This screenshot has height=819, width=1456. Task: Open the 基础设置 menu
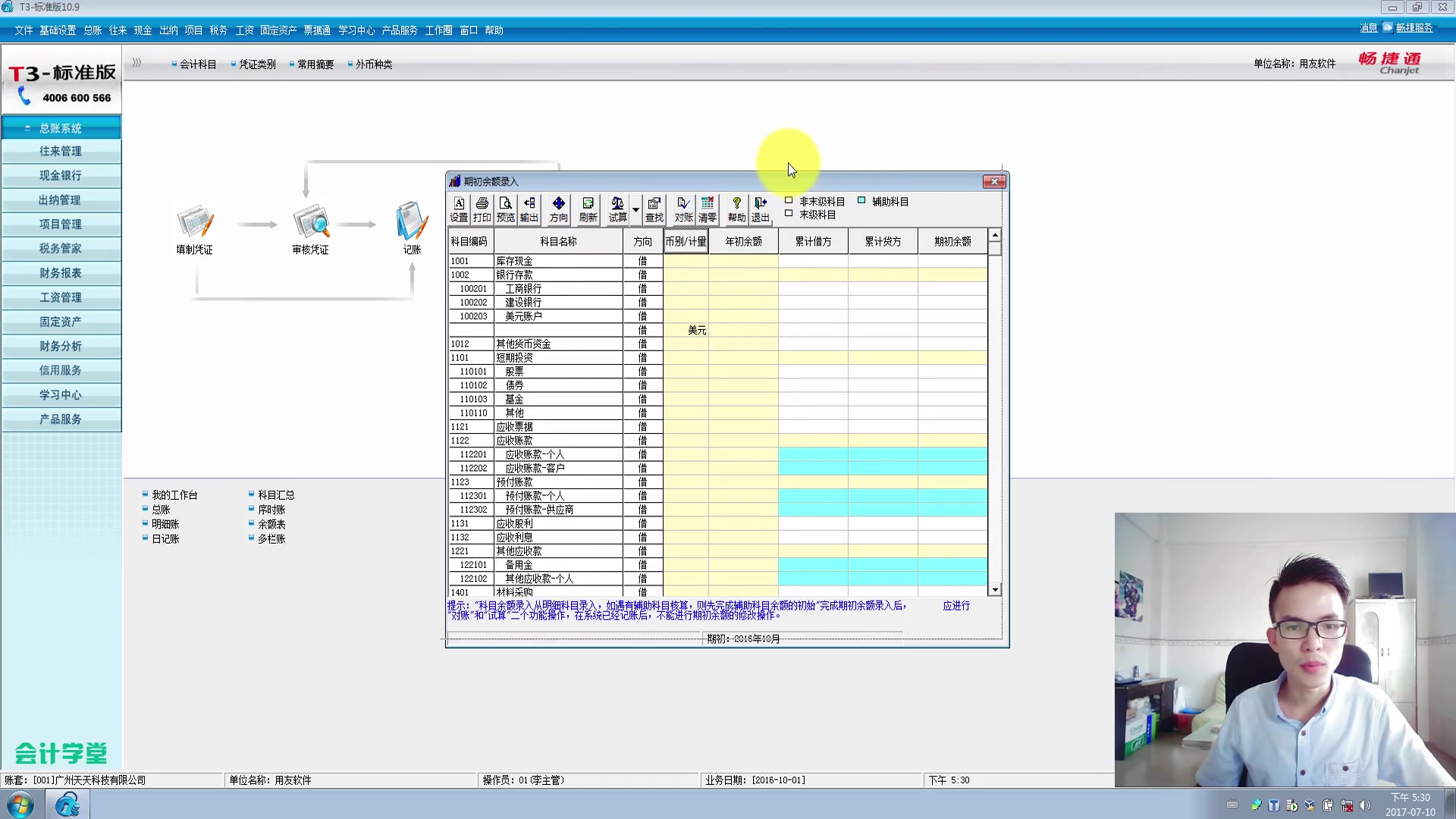pos(58,30)
